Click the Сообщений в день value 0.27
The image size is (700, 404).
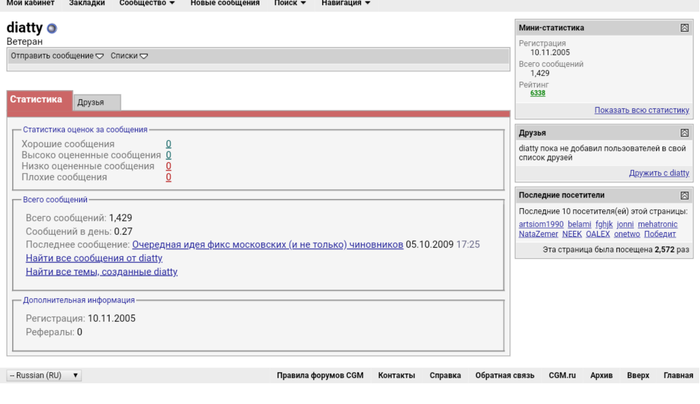[x=123, y=231]
